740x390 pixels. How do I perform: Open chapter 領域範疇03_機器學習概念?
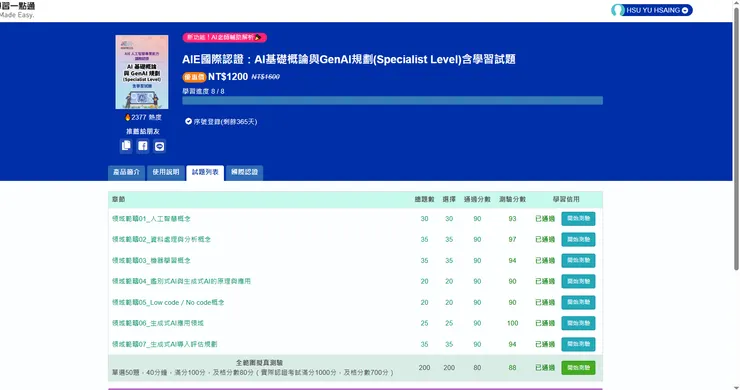tap(151, 261)
